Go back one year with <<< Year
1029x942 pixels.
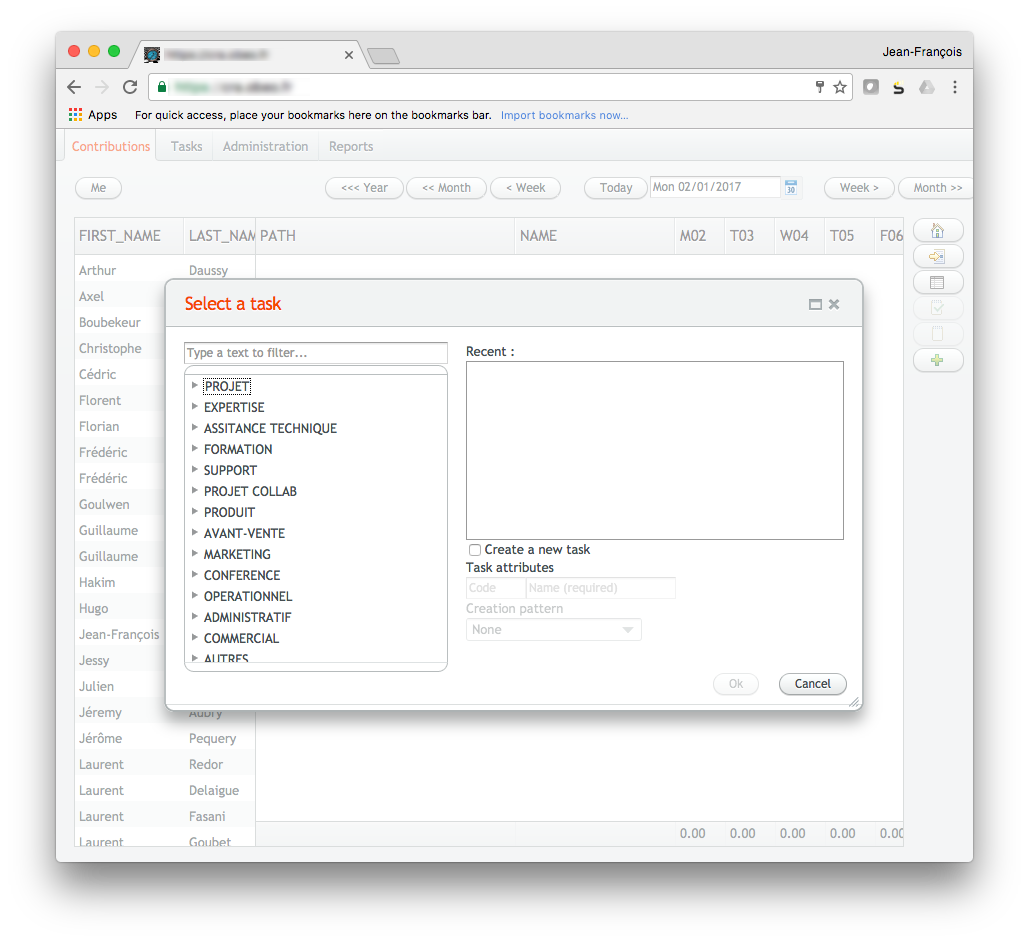(x=364, y=188)
